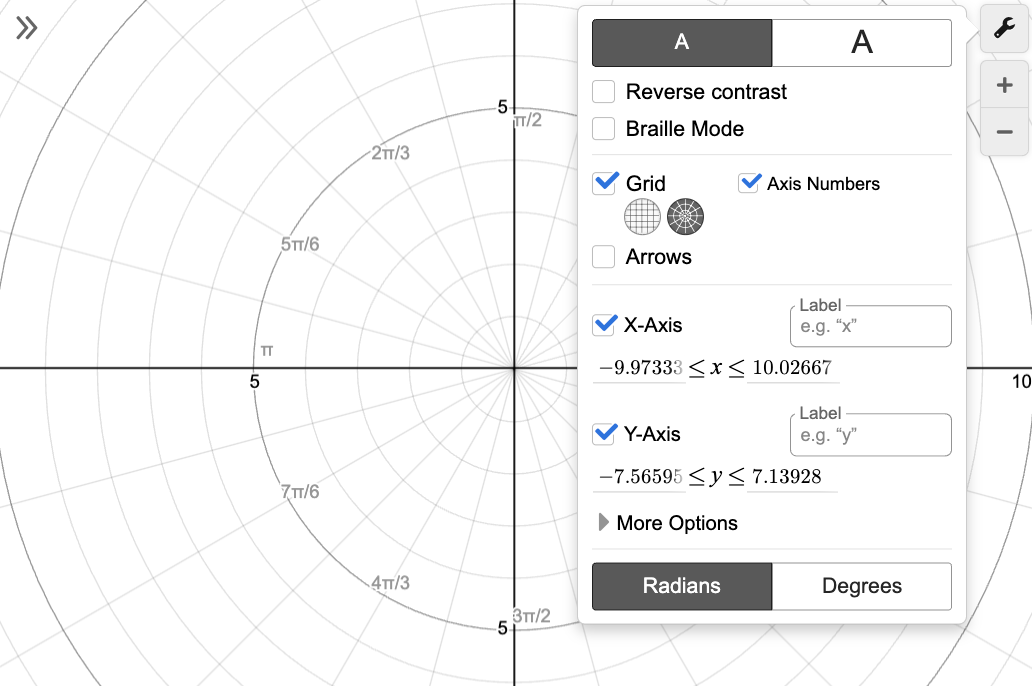Turn on the Arrows checkbox
Screen dimensions: 1032x686
click(604, 257)
